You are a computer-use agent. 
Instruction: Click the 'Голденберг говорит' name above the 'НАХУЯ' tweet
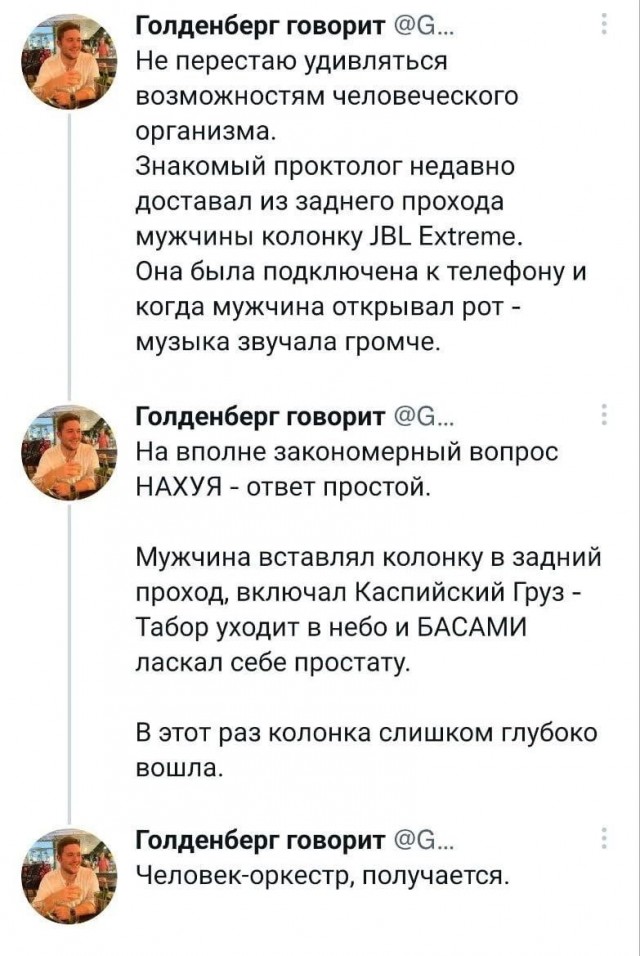click(x=260, y=416)
